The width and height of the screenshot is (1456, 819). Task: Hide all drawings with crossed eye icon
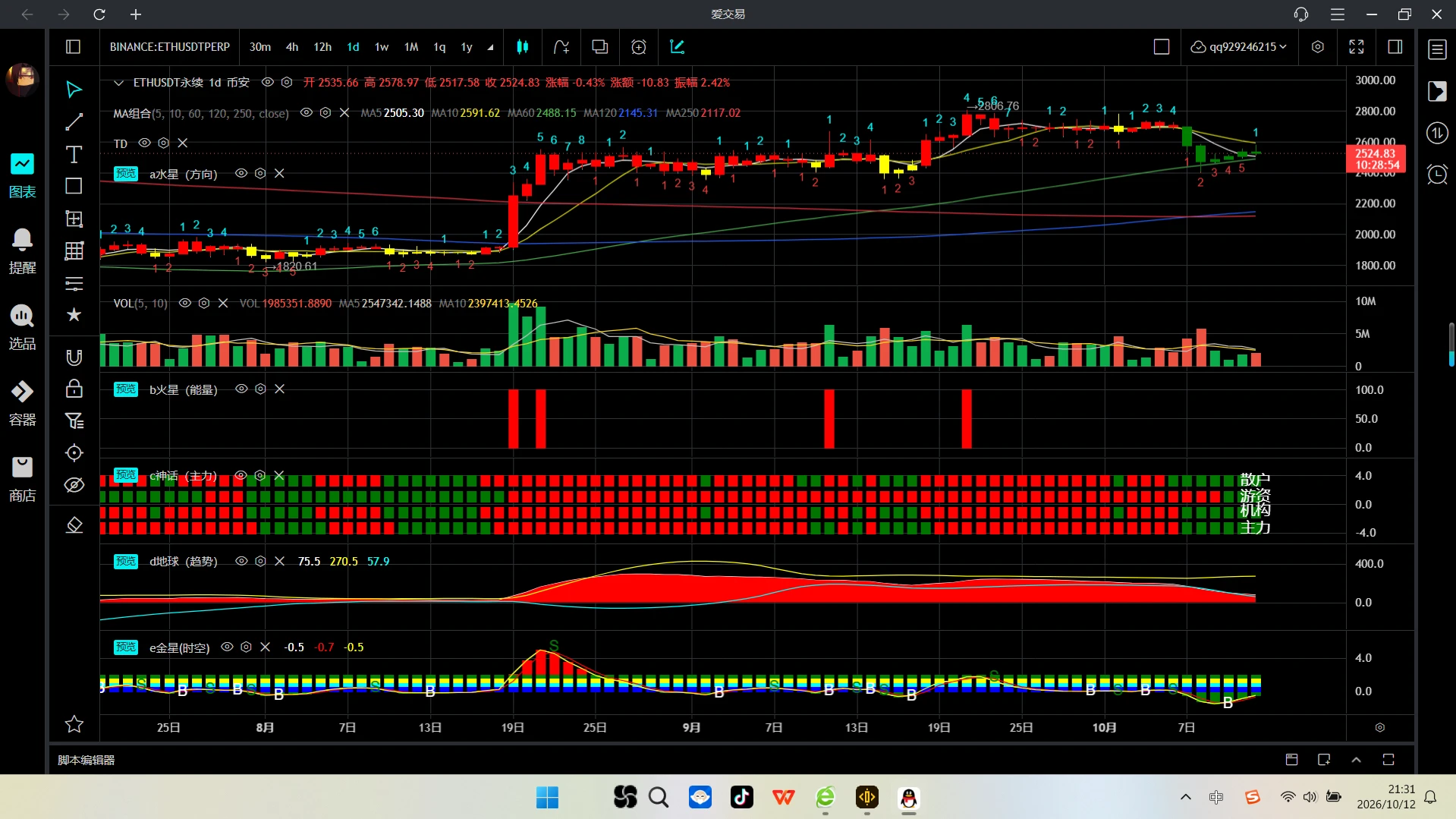(x=74, y=485)
